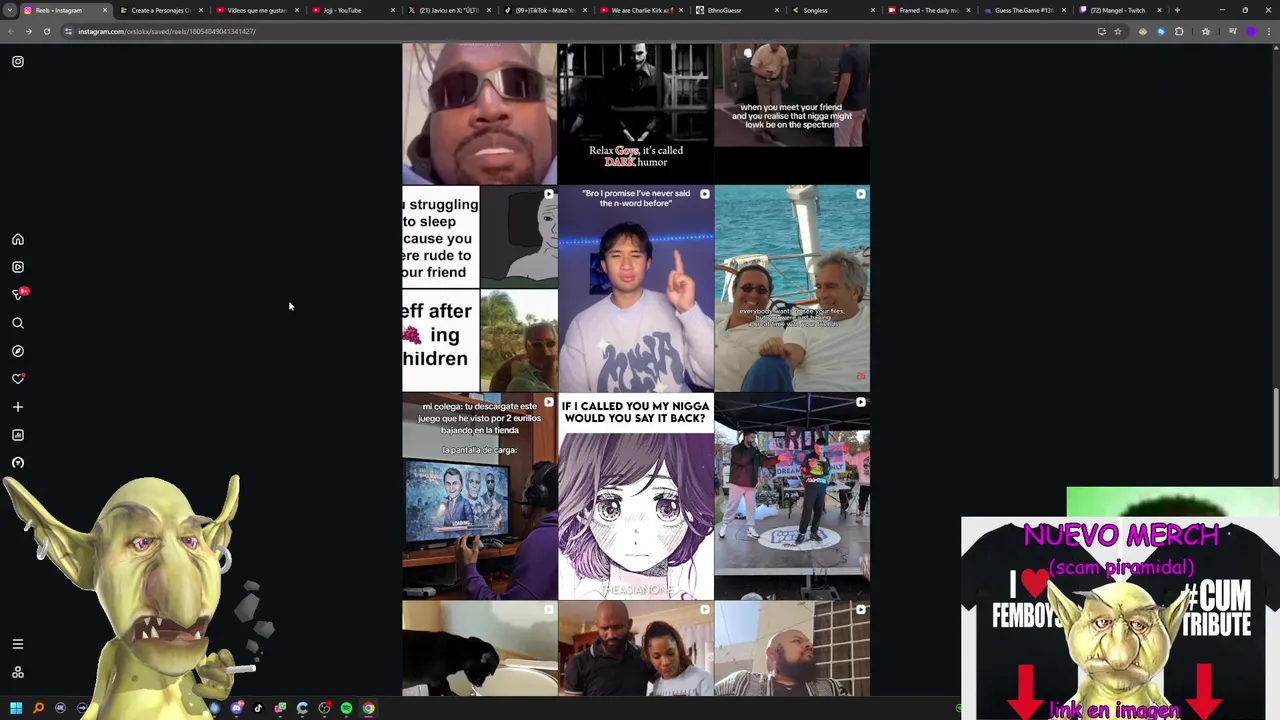This screenshot has width=1280, height=720.
Task: Click the Create plus icon in sidebar
Action: point(18,407)
